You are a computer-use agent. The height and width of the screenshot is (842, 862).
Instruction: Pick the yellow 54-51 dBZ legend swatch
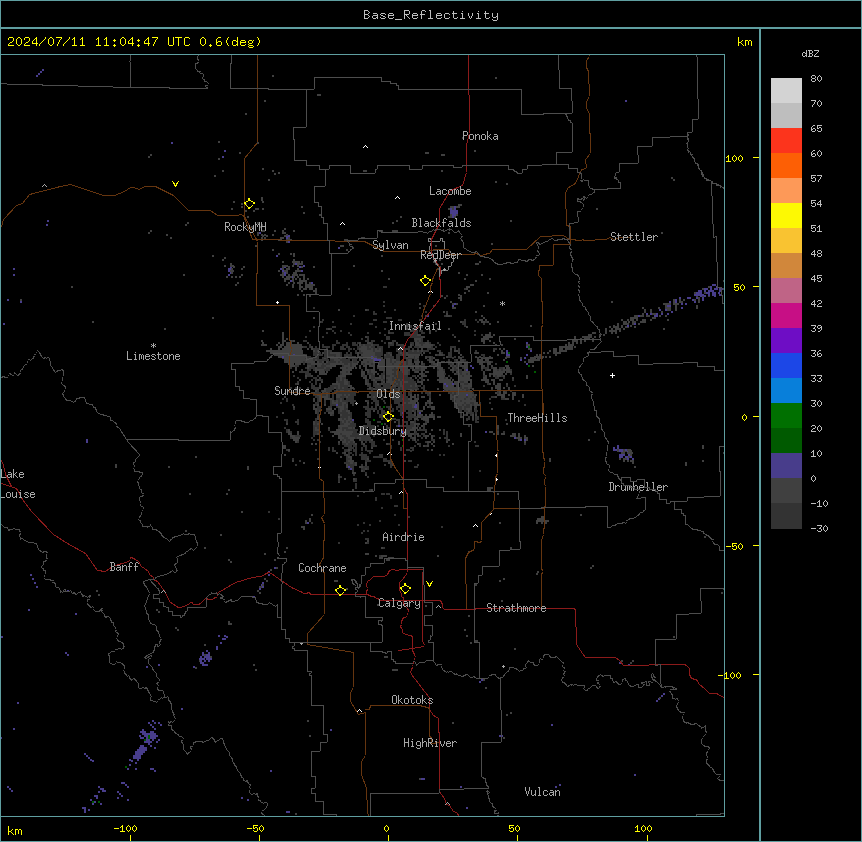tap(786, 215)
